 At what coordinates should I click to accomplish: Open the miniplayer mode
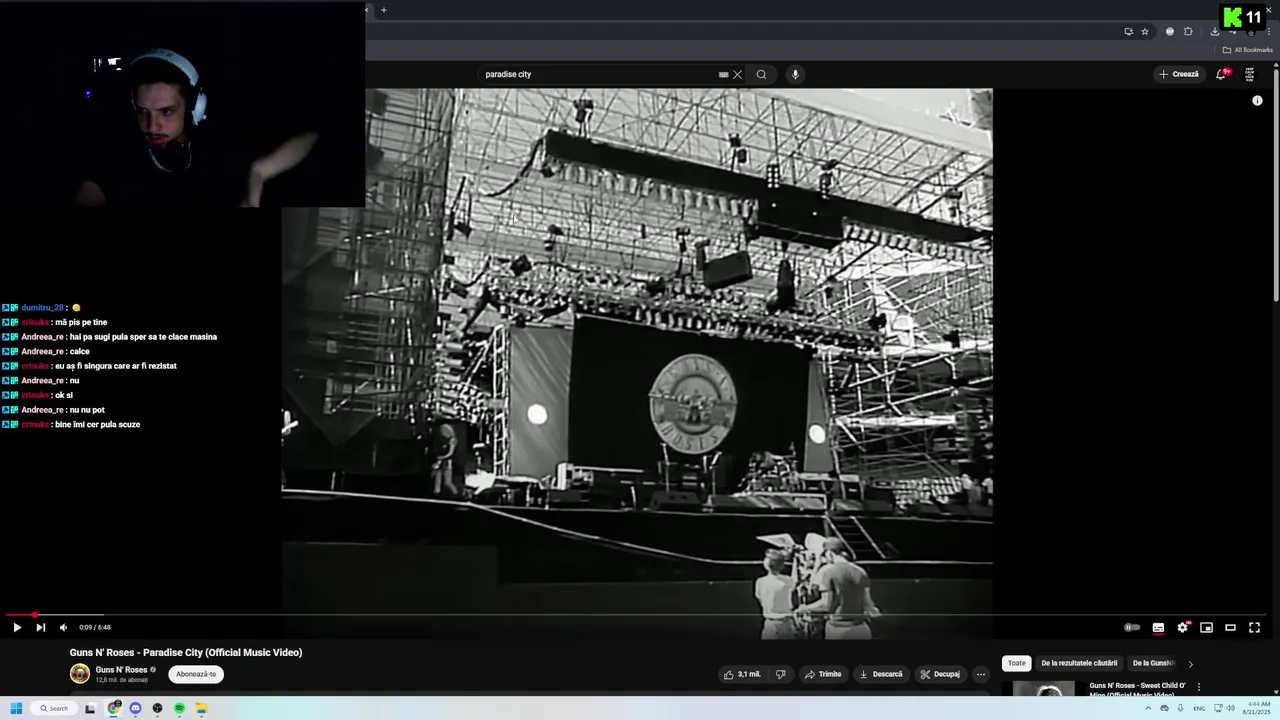pos(1206,627)
